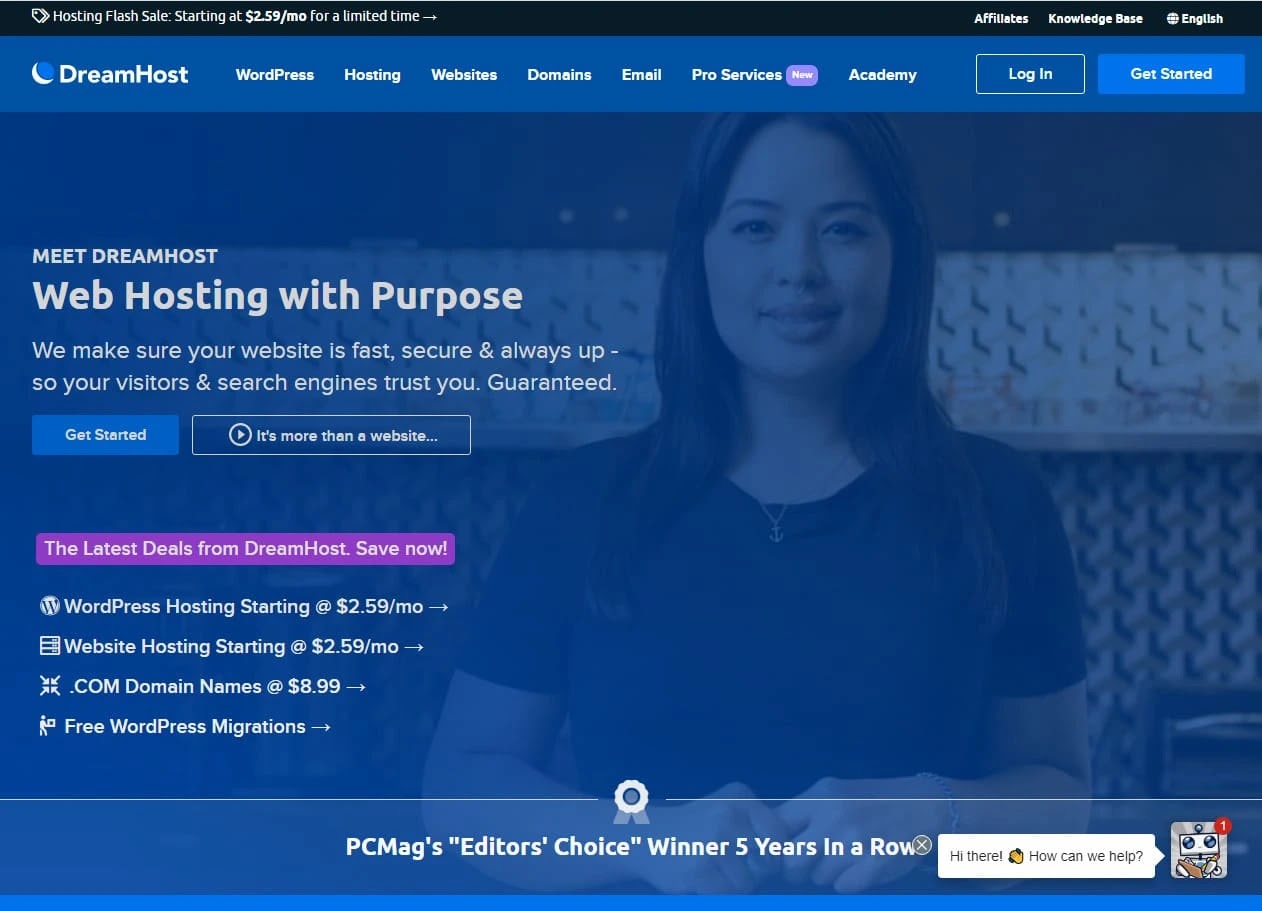Click the arrows icon beside .COM Domain Names
This screenshot has height=911, width=1262.
(50, 686)
